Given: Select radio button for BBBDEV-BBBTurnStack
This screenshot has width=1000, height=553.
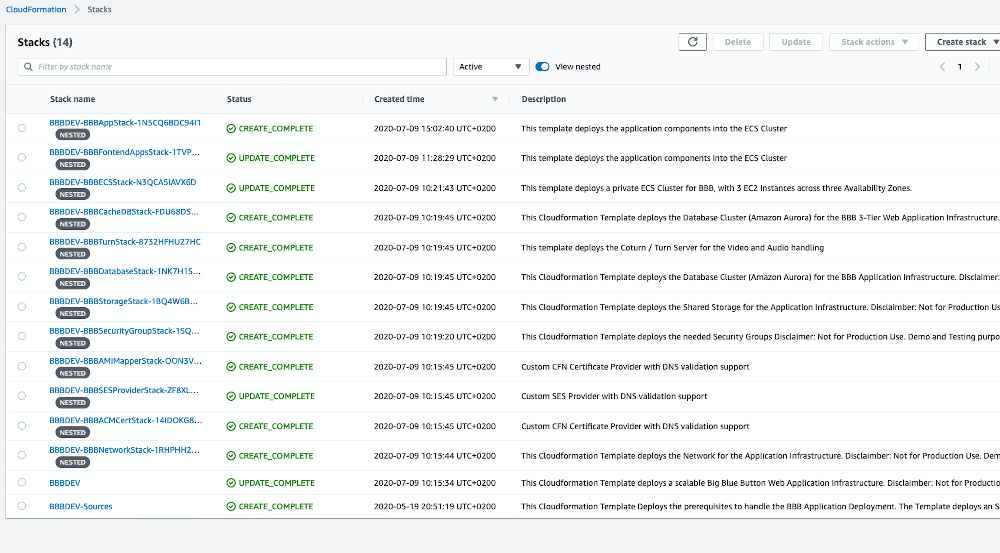Looking at the screenshot, I should tap(22, 247).
